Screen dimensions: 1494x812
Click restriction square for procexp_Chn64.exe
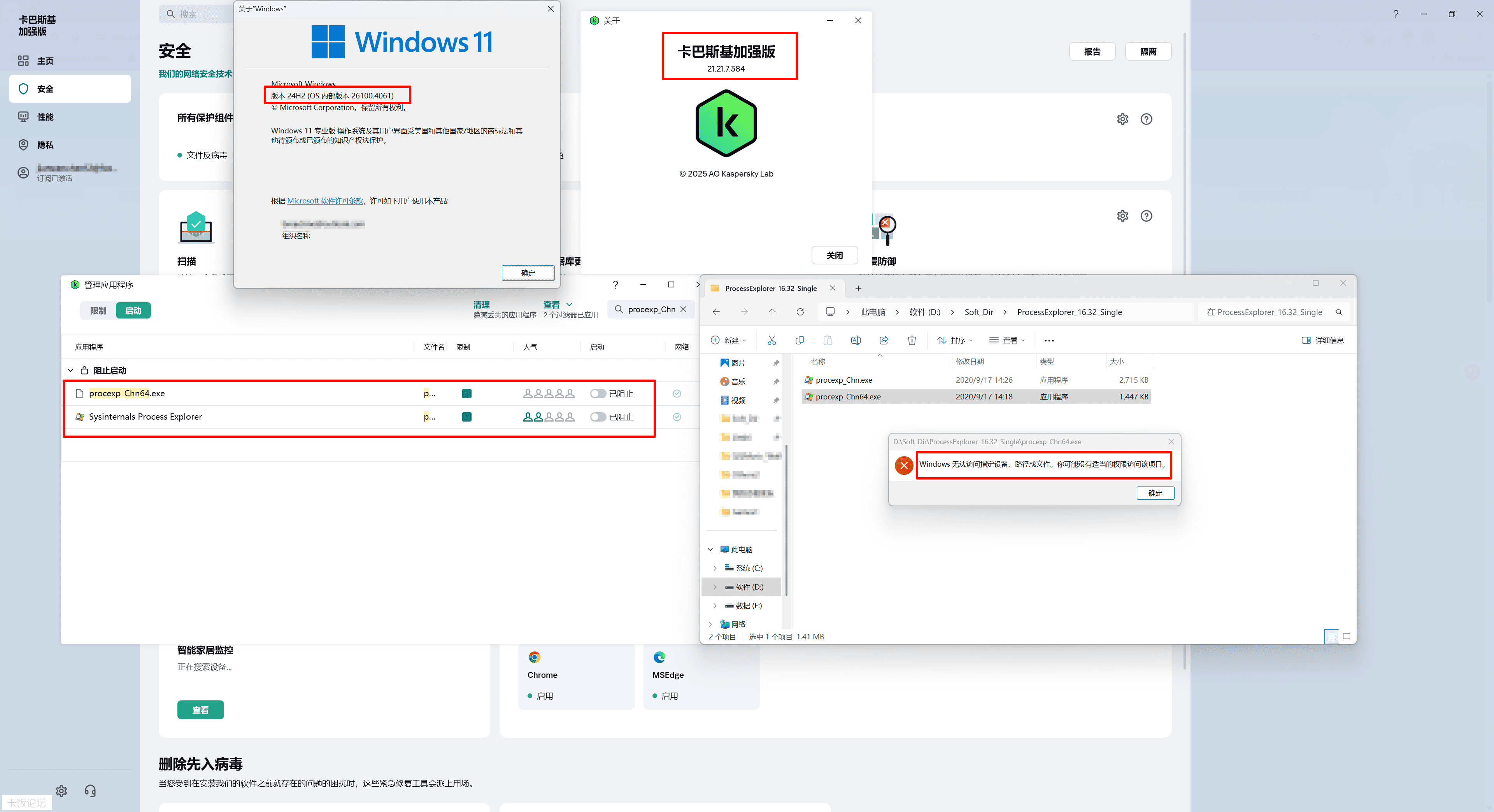click(466, 394)
